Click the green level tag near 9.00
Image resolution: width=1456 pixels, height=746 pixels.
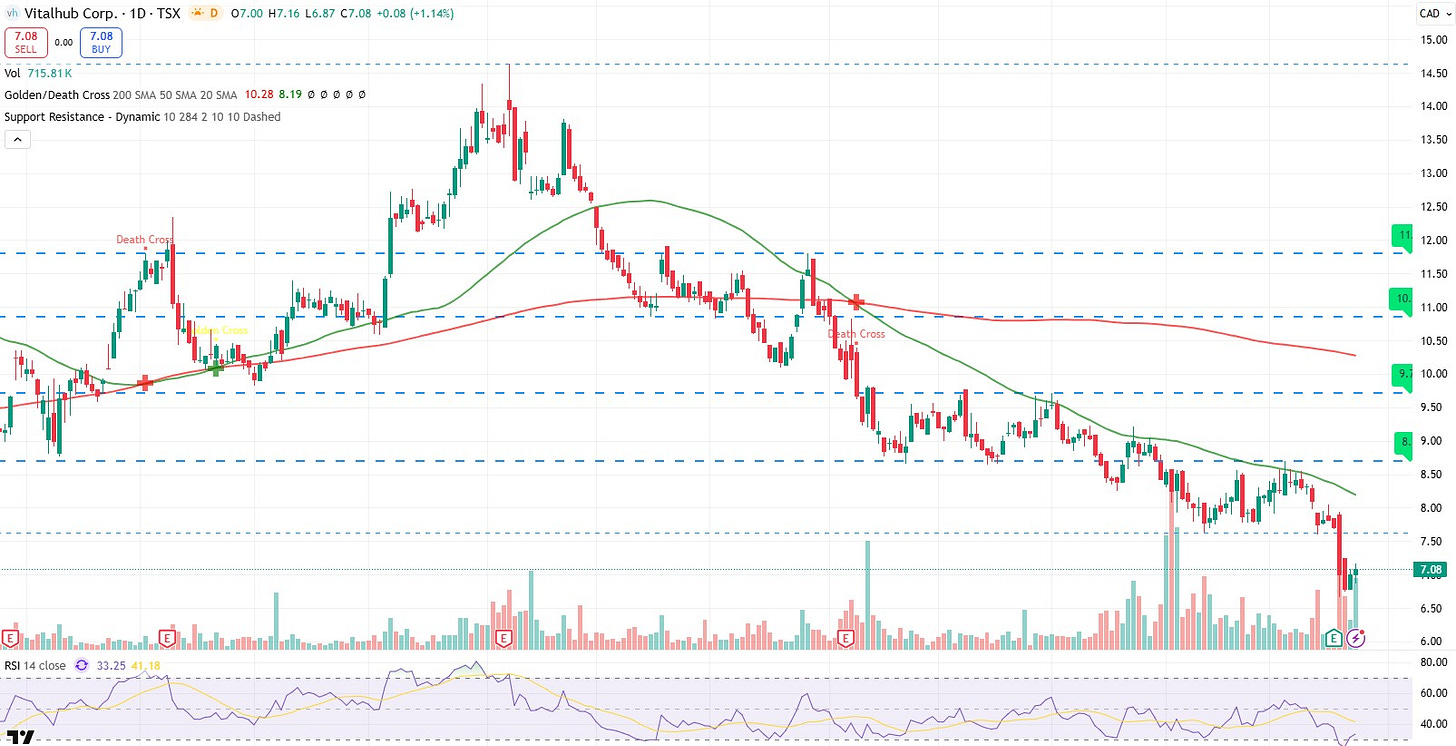coord(1404,444)
